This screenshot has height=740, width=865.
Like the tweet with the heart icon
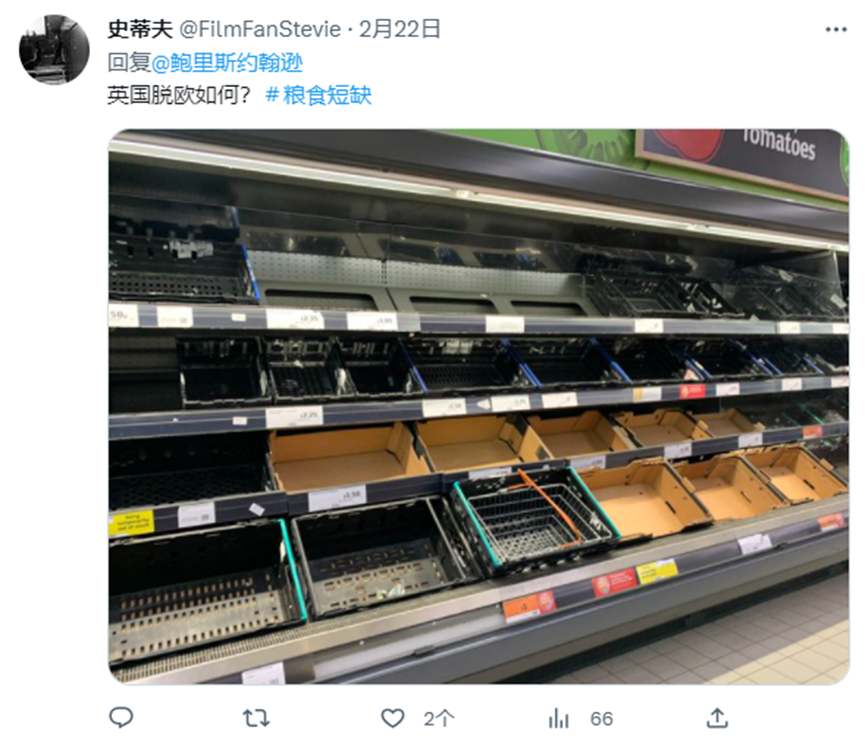coord(393,718)
